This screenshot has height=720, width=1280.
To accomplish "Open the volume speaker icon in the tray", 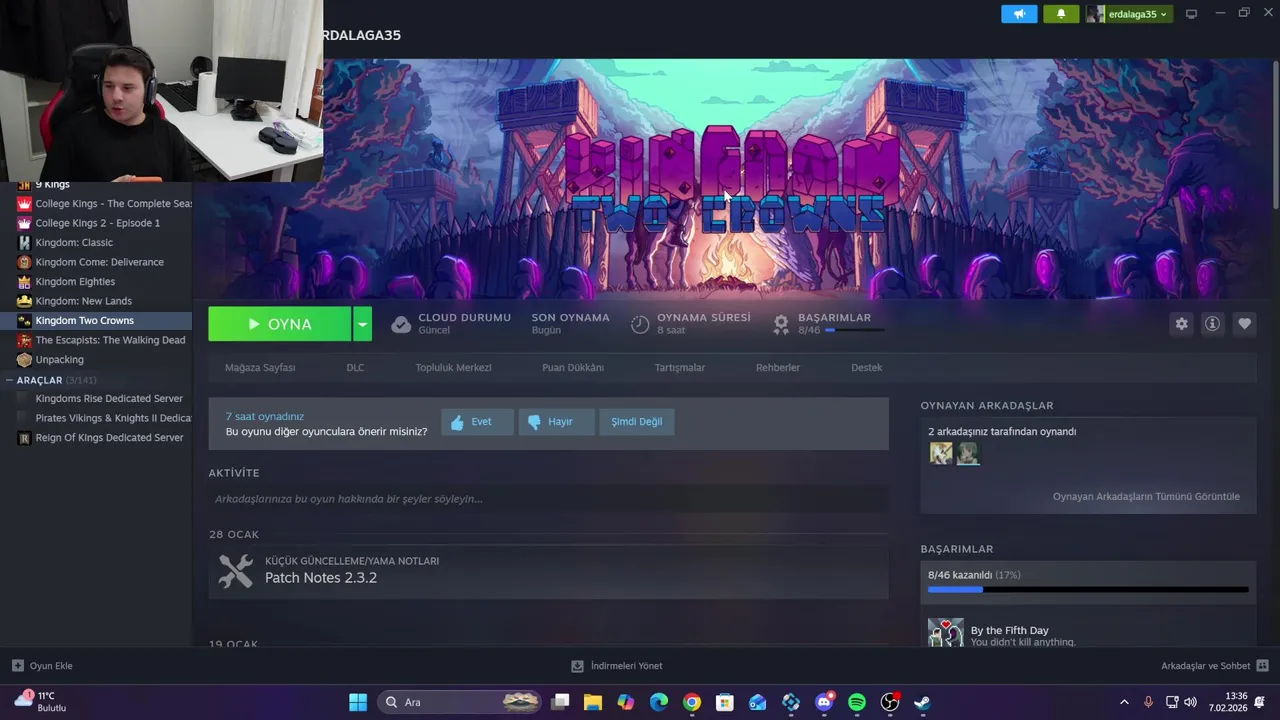I will [x=1190, y=702].
